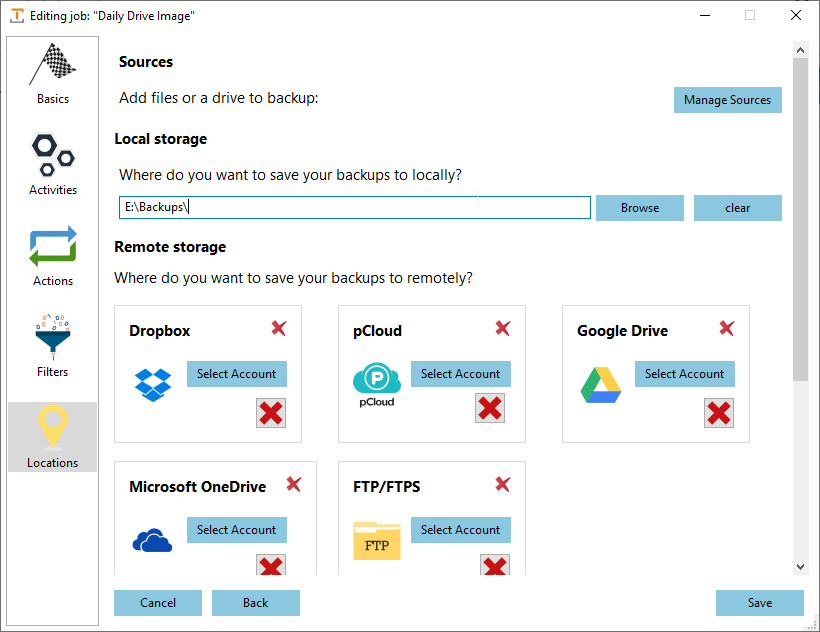Select the FTP folder icon
Image resolution: width=820 pixels, height=632 pixels.
click(376, 538)
